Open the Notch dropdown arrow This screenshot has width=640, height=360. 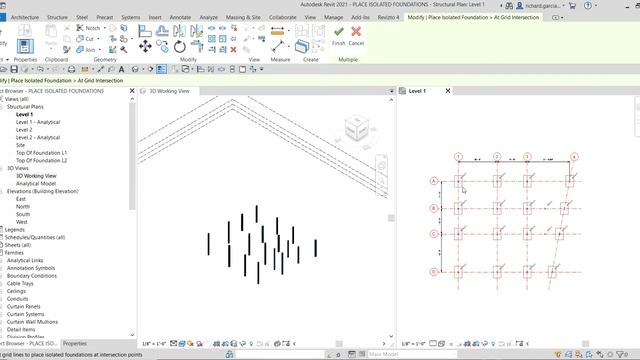[104, 28]
